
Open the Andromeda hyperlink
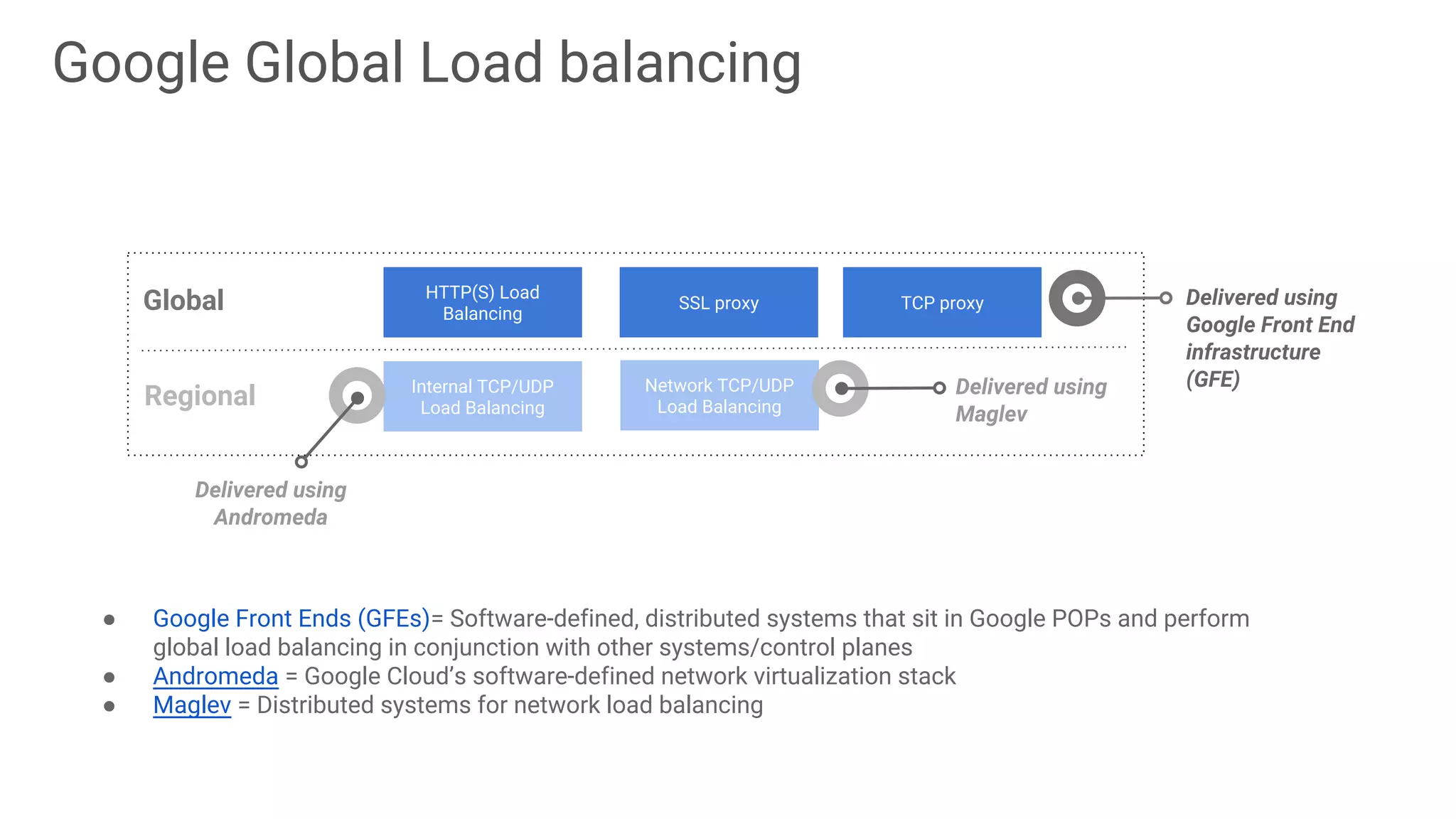point(215,676)
